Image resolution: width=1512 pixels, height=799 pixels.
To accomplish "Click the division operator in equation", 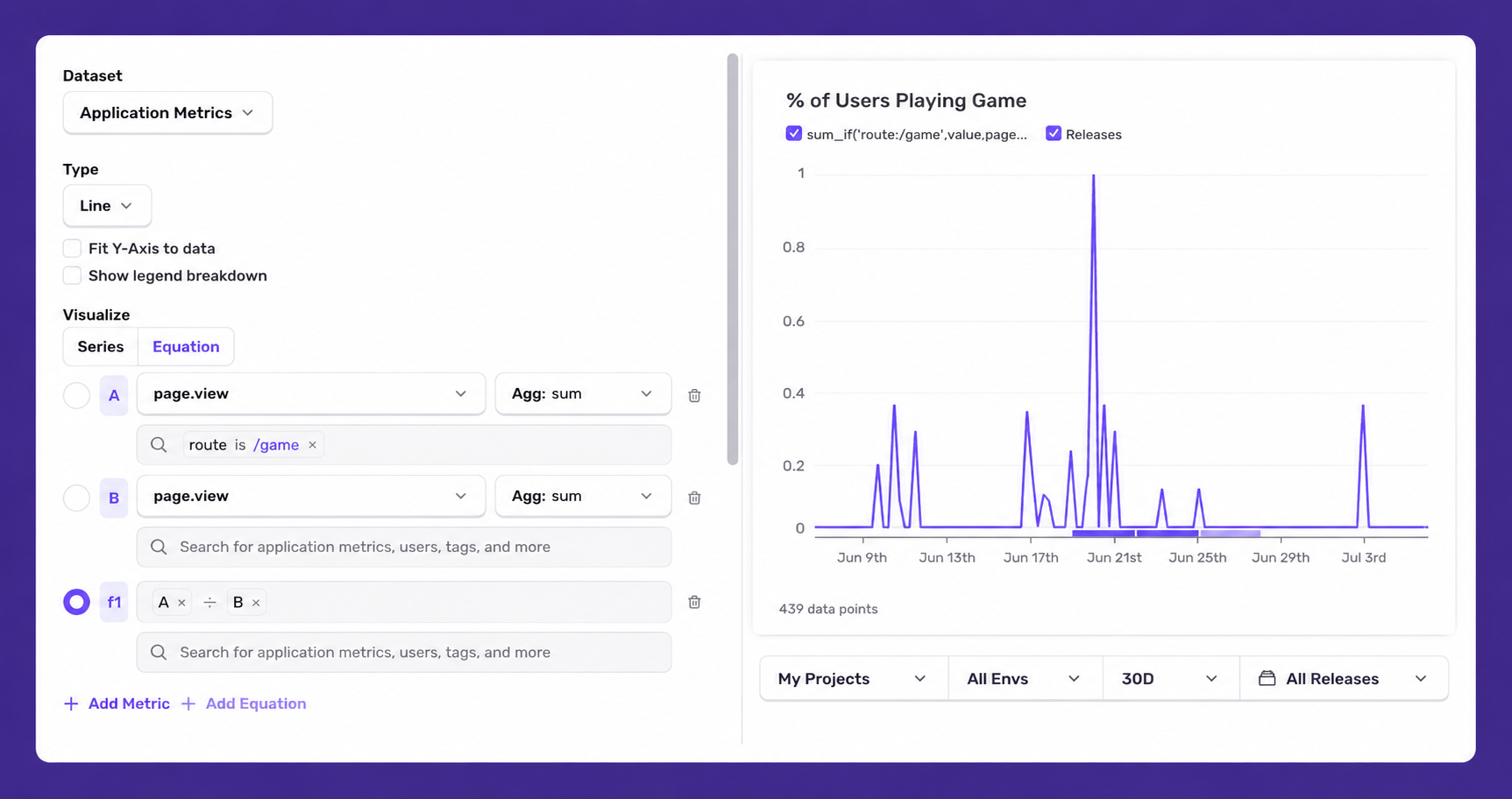I will tap(209, 603).
